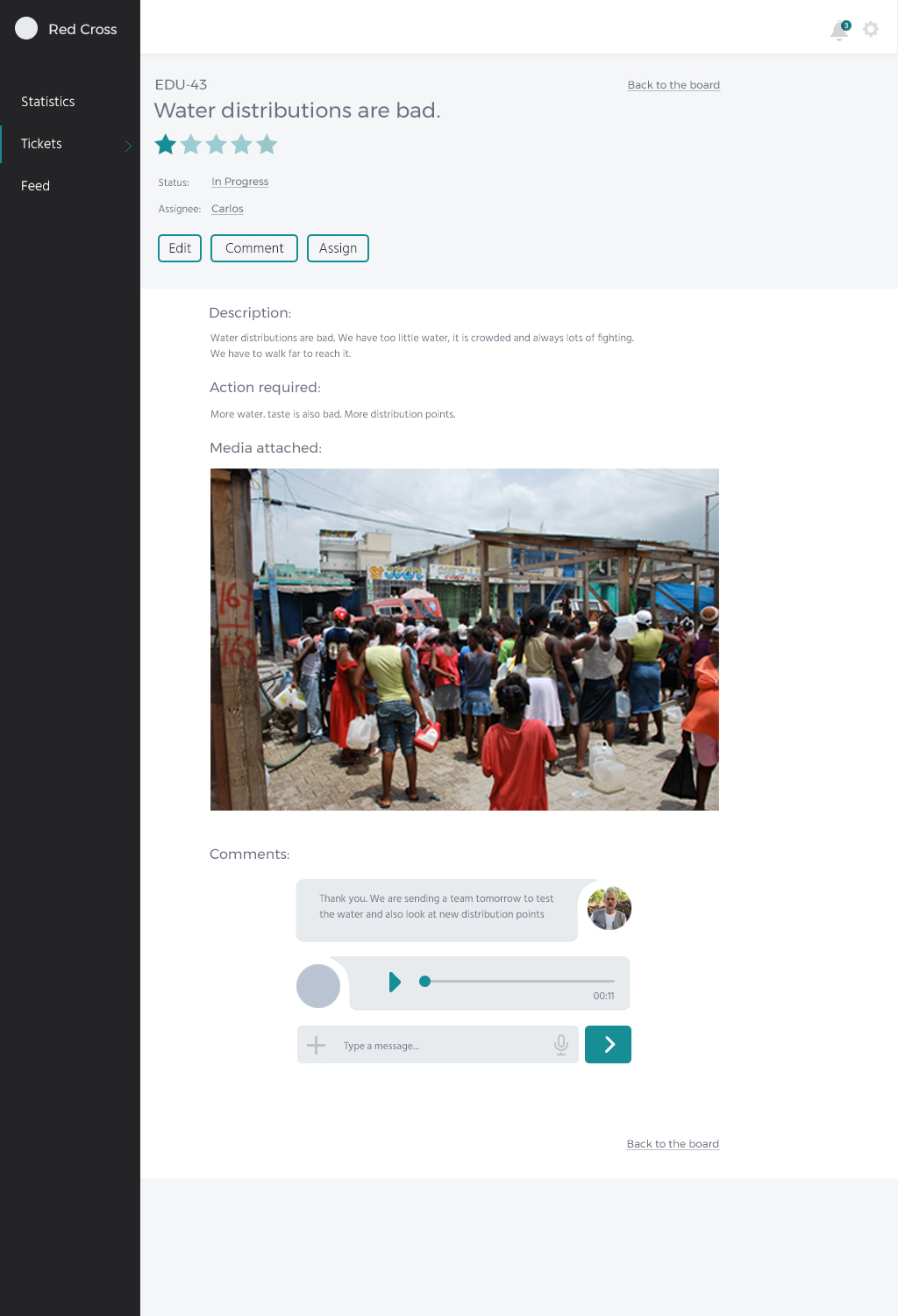Open the attached water distribution photo

click(465, 640)
